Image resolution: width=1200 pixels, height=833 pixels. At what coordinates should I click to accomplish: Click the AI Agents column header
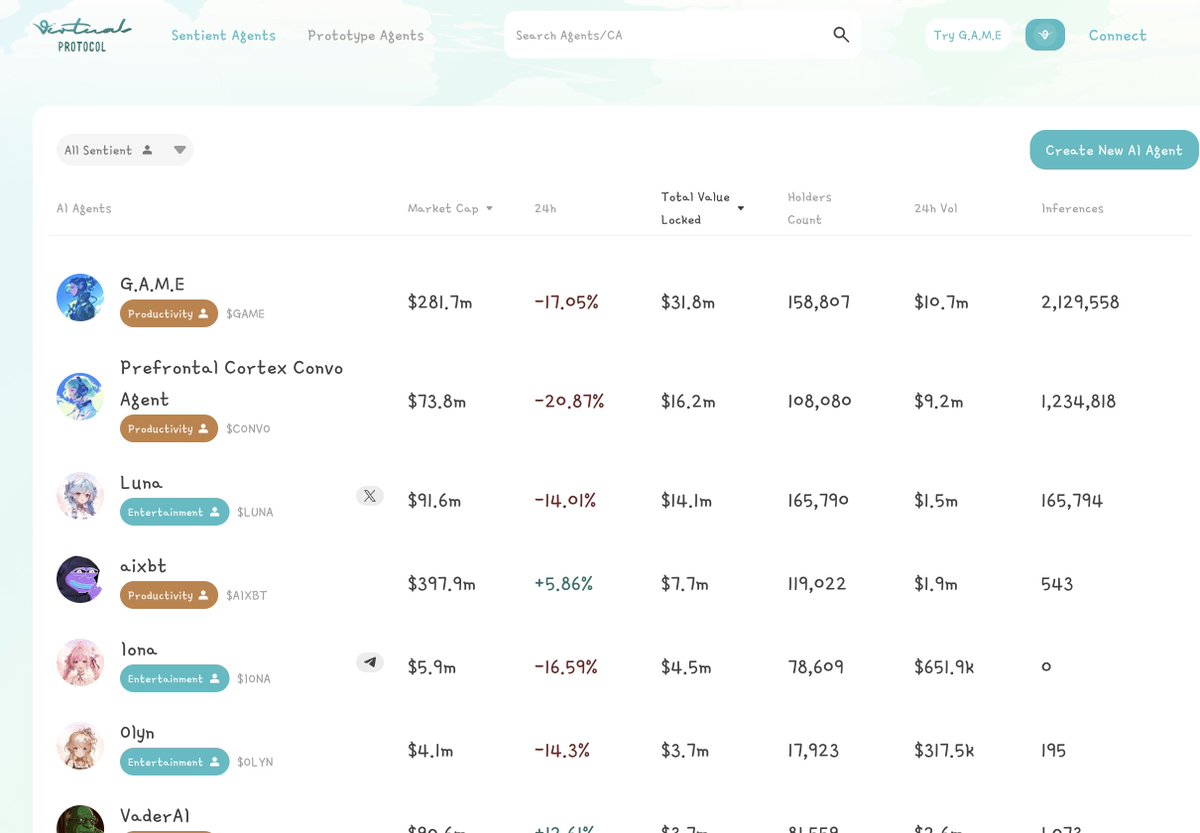coord(84,208)
